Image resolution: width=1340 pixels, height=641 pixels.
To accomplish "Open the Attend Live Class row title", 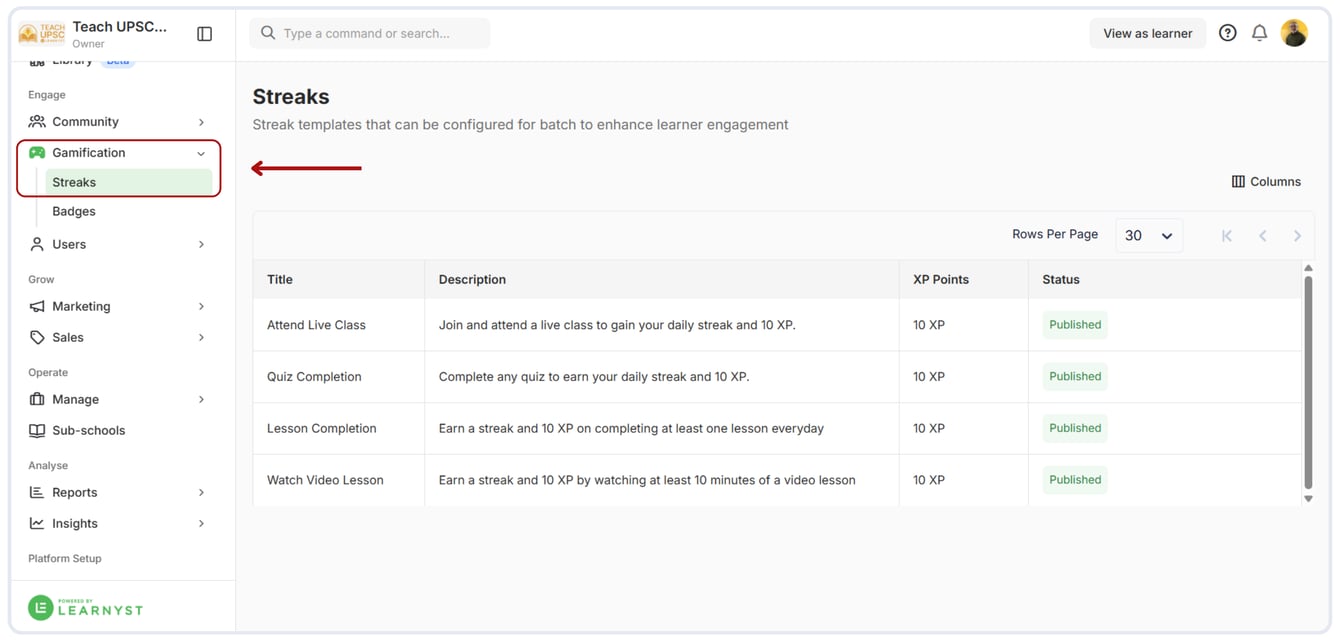I will [316, 325].
